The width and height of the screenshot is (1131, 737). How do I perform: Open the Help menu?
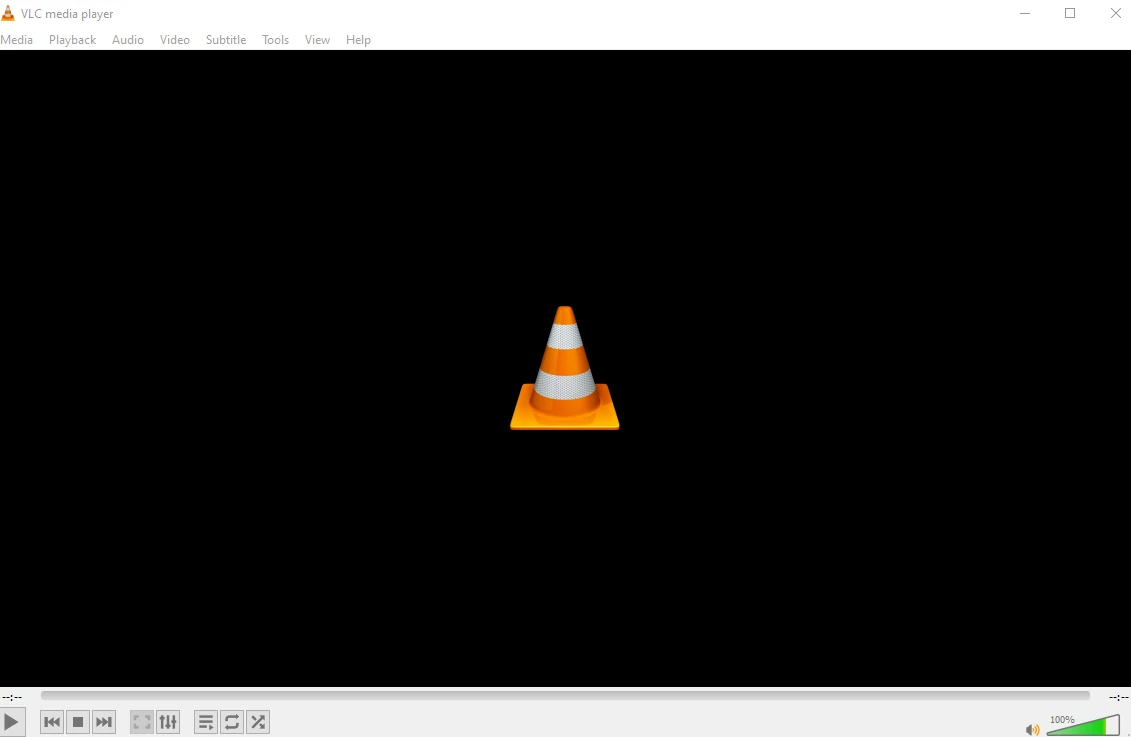point(358,39)
